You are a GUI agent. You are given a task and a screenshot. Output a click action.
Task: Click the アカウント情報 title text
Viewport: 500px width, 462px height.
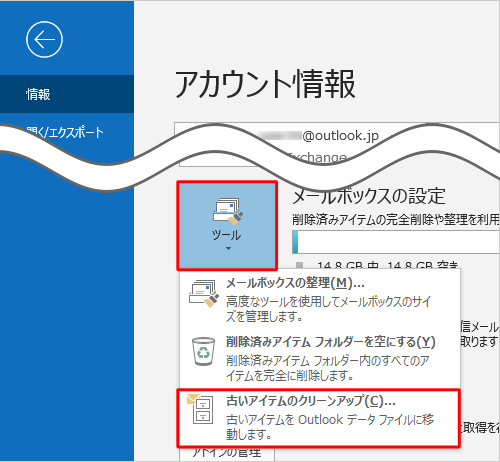point(265,84)
